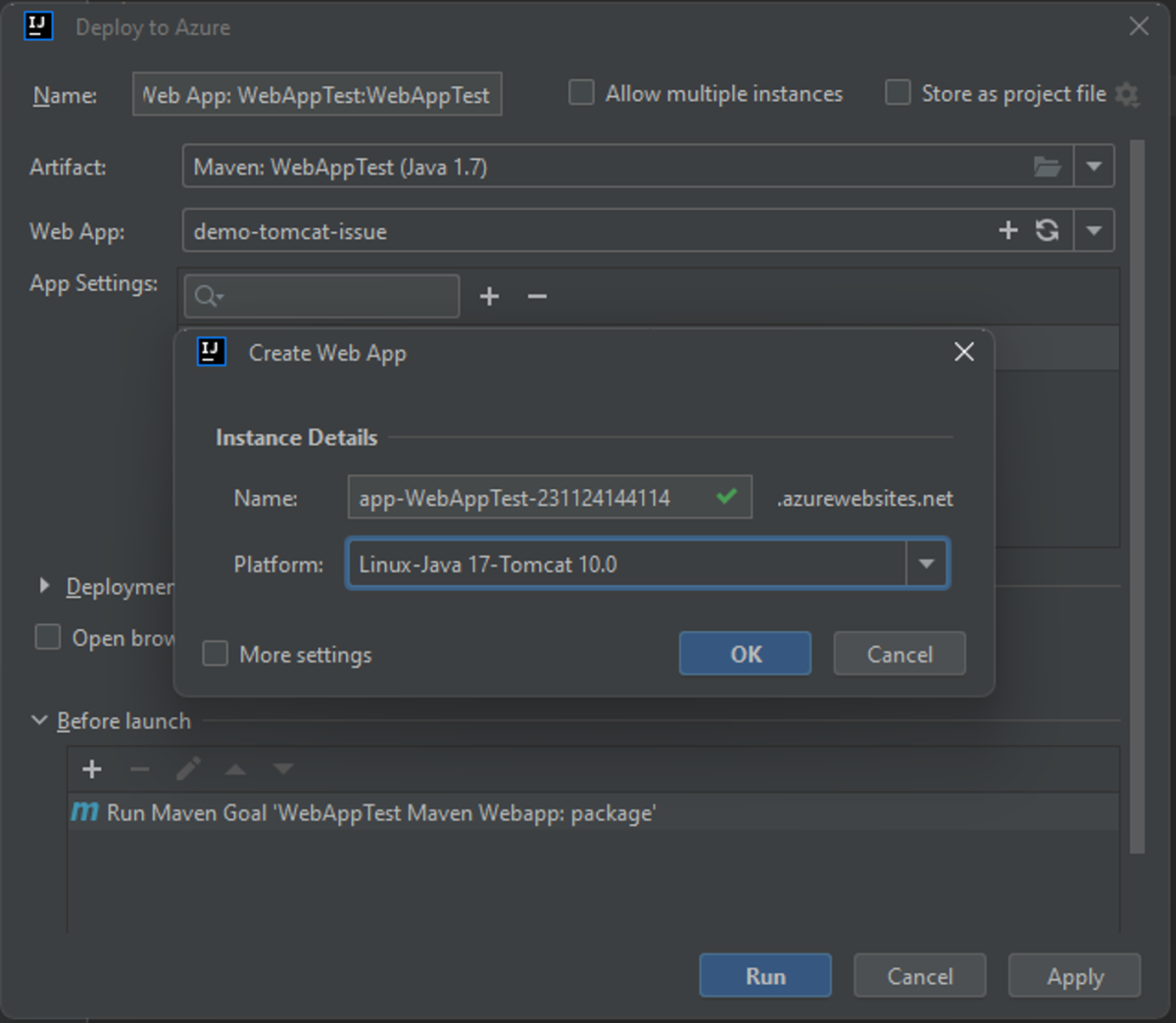
Task: Click the App Settings search field
Action: (321, 296)
